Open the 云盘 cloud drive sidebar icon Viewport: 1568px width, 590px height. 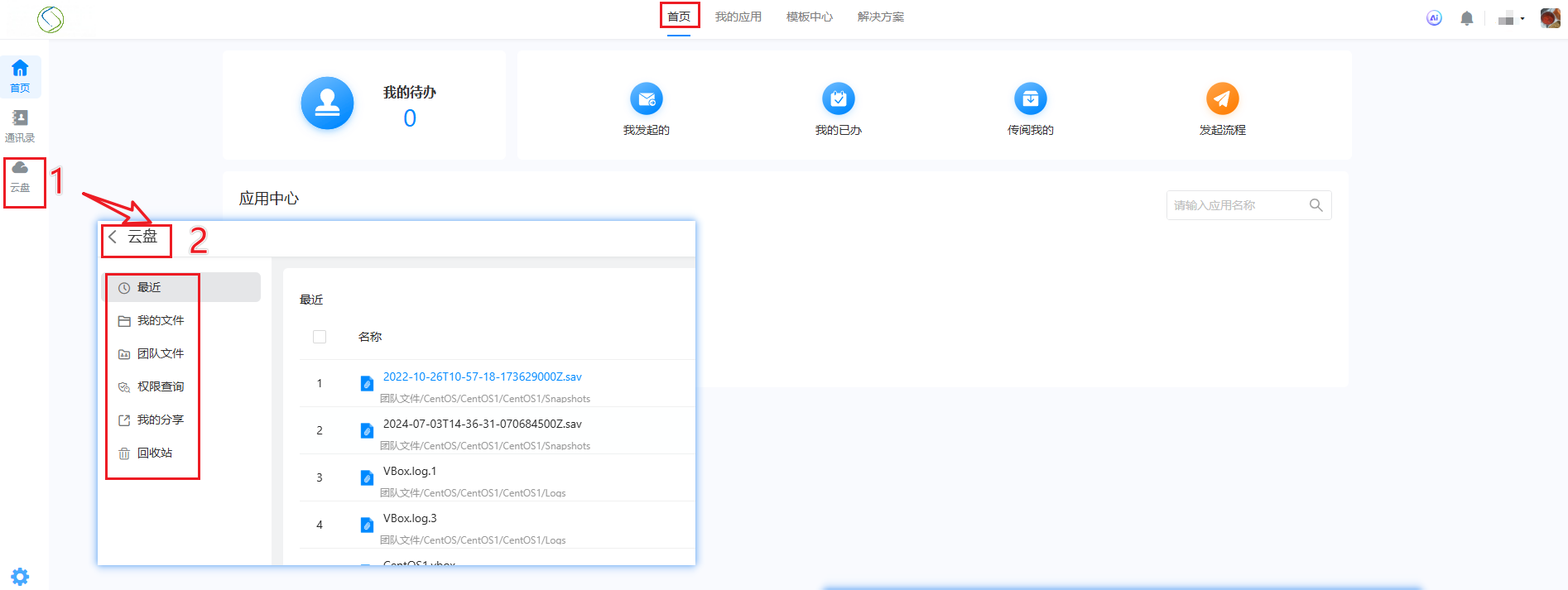pos(20,175)
